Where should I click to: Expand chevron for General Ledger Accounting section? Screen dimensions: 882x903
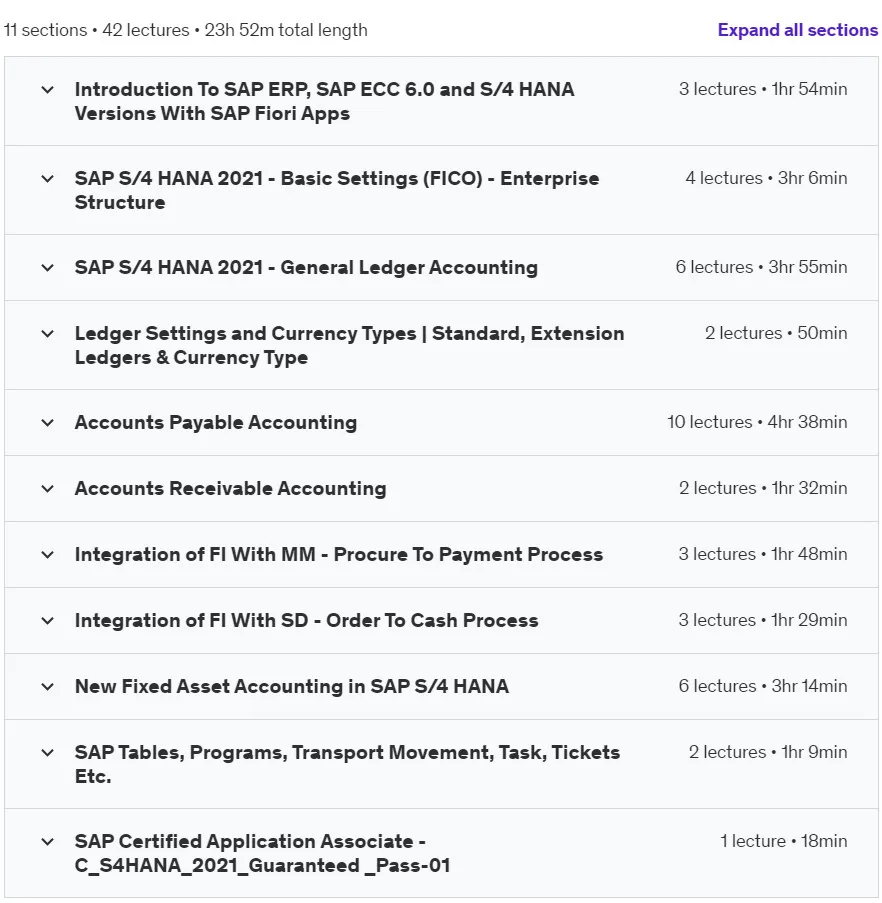(48, 268)
